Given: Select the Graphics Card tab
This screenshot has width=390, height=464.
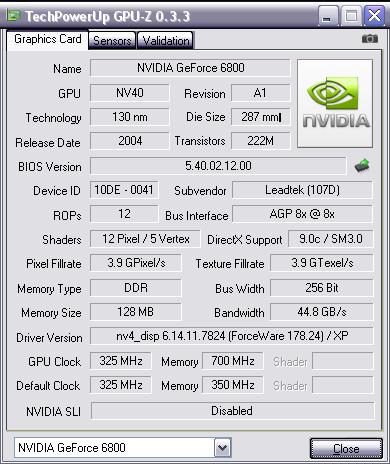Looking at the screenshot, I should click(47, 40).
